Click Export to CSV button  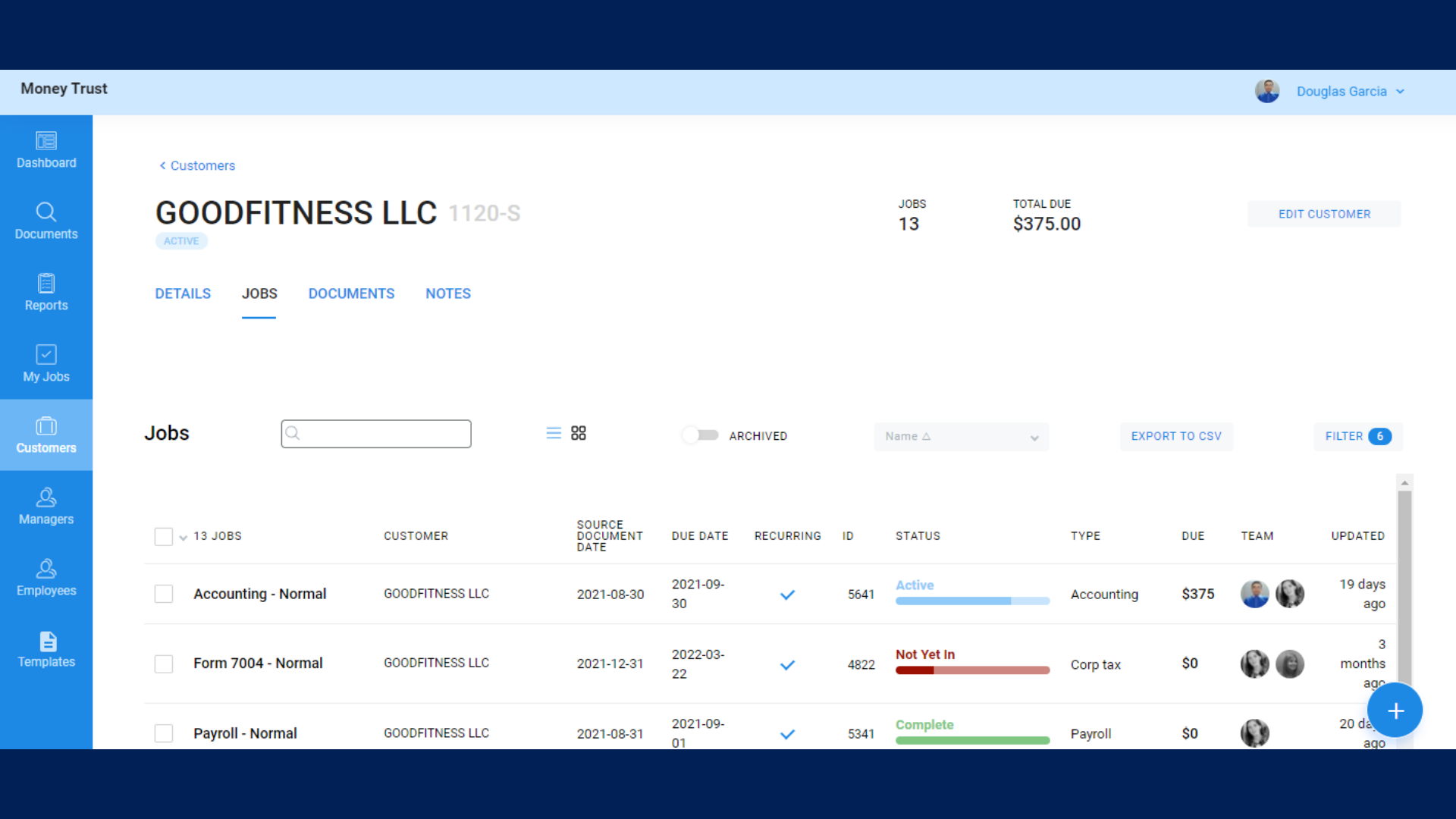(1176, 437)
